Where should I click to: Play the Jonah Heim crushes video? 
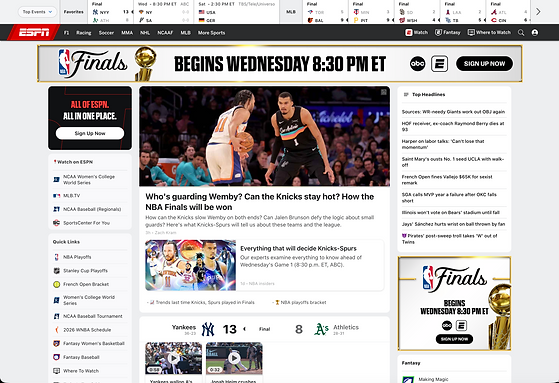click(x=234, y=358)
